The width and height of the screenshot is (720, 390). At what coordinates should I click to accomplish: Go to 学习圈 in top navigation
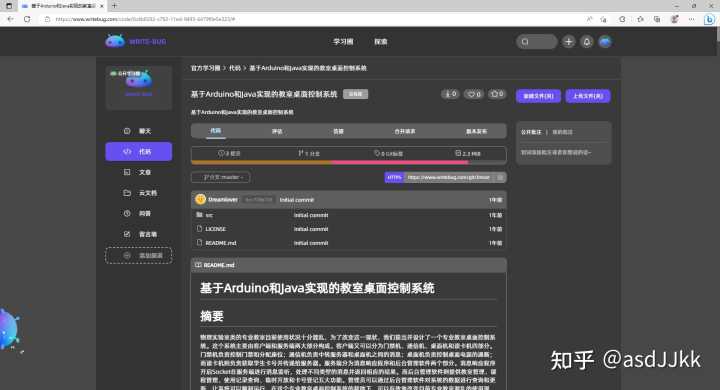click(343, 42)
